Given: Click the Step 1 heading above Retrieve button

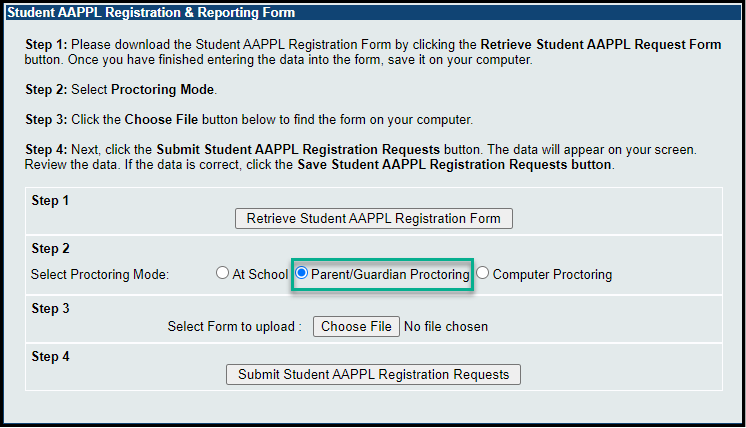Looking at the screenshot, I should (x=50, y=200).
